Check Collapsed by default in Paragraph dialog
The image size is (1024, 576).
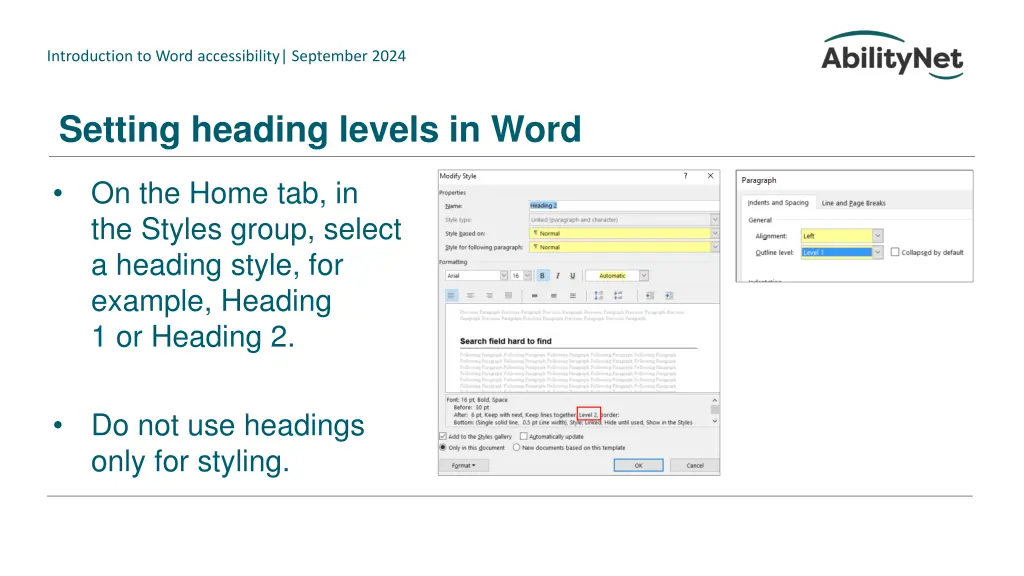pos(895,252)
